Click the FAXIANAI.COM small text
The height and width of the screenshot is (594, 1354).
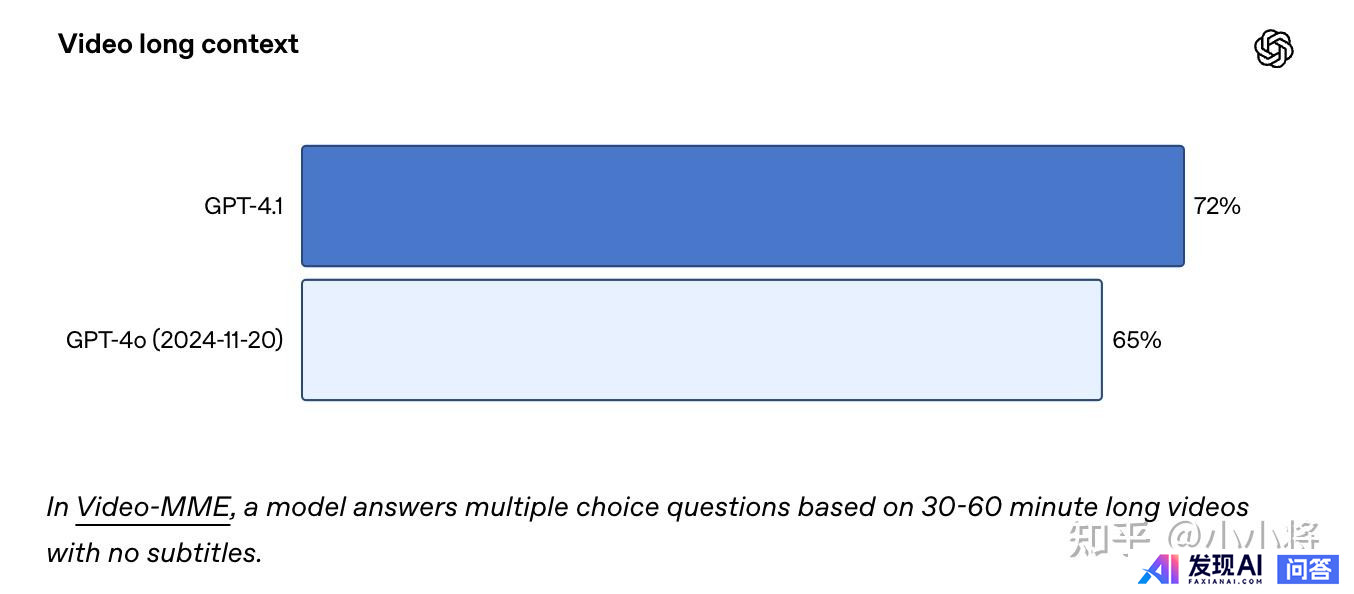[x=1226, y=582]
